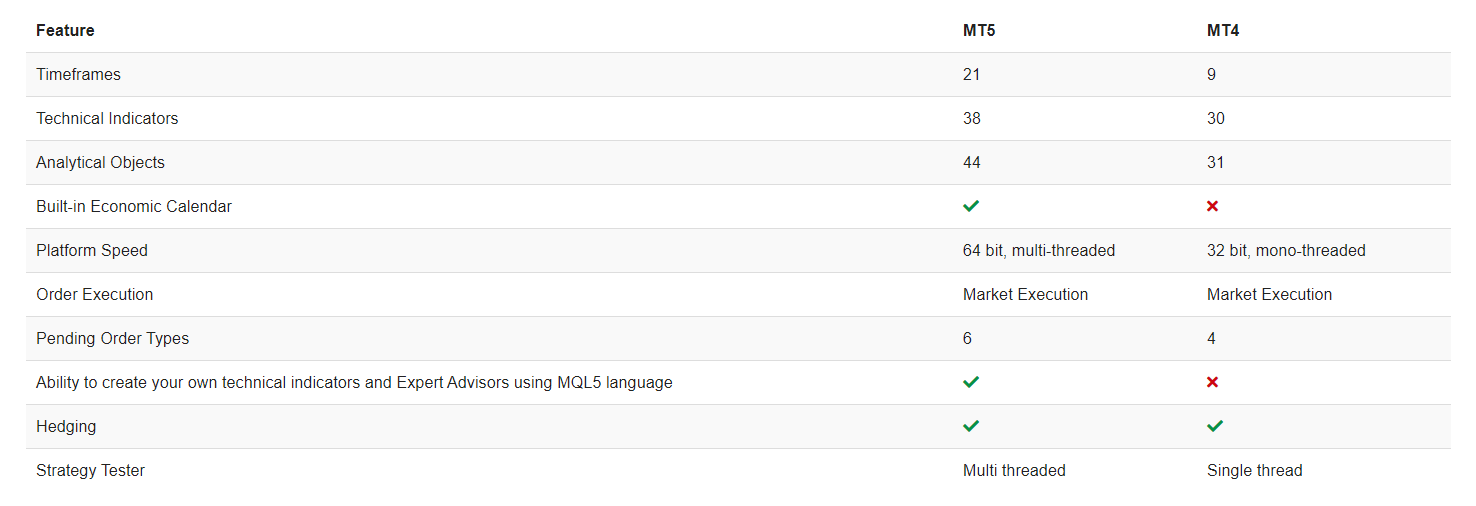The height and width of the screenshot is (506, 1476).
Task: Click the 'Multi threaded' Strategy Tester cell
Action: 1014,470
